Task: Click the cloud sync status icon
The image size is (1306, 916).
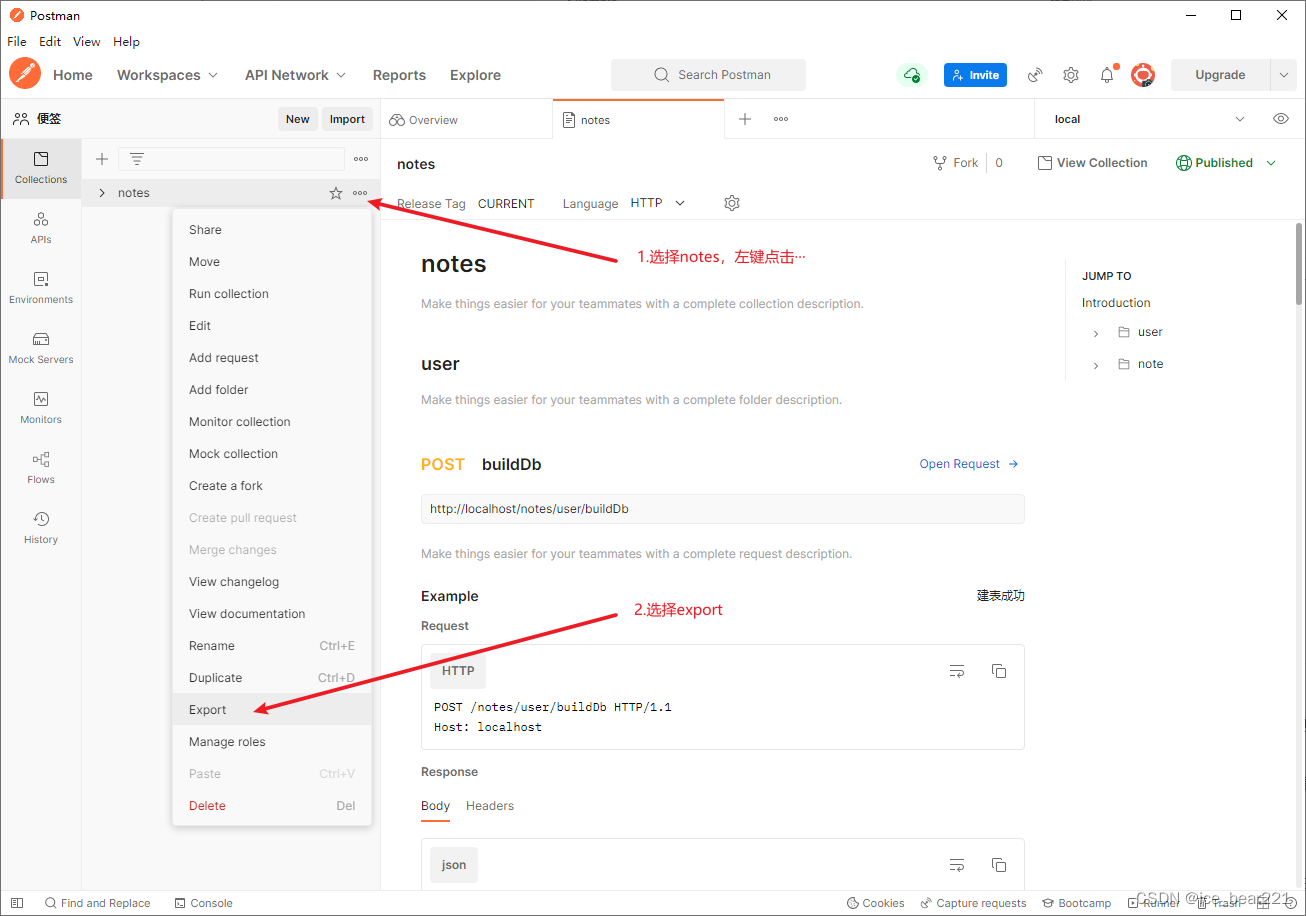Action: point(911,75)
